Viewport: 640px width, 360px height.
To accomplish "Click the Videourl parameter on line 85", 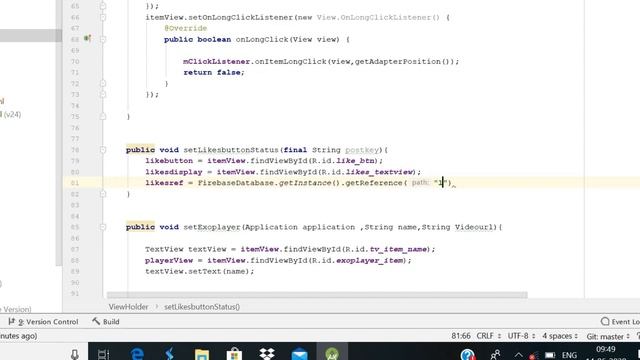I will pos(474,227).
